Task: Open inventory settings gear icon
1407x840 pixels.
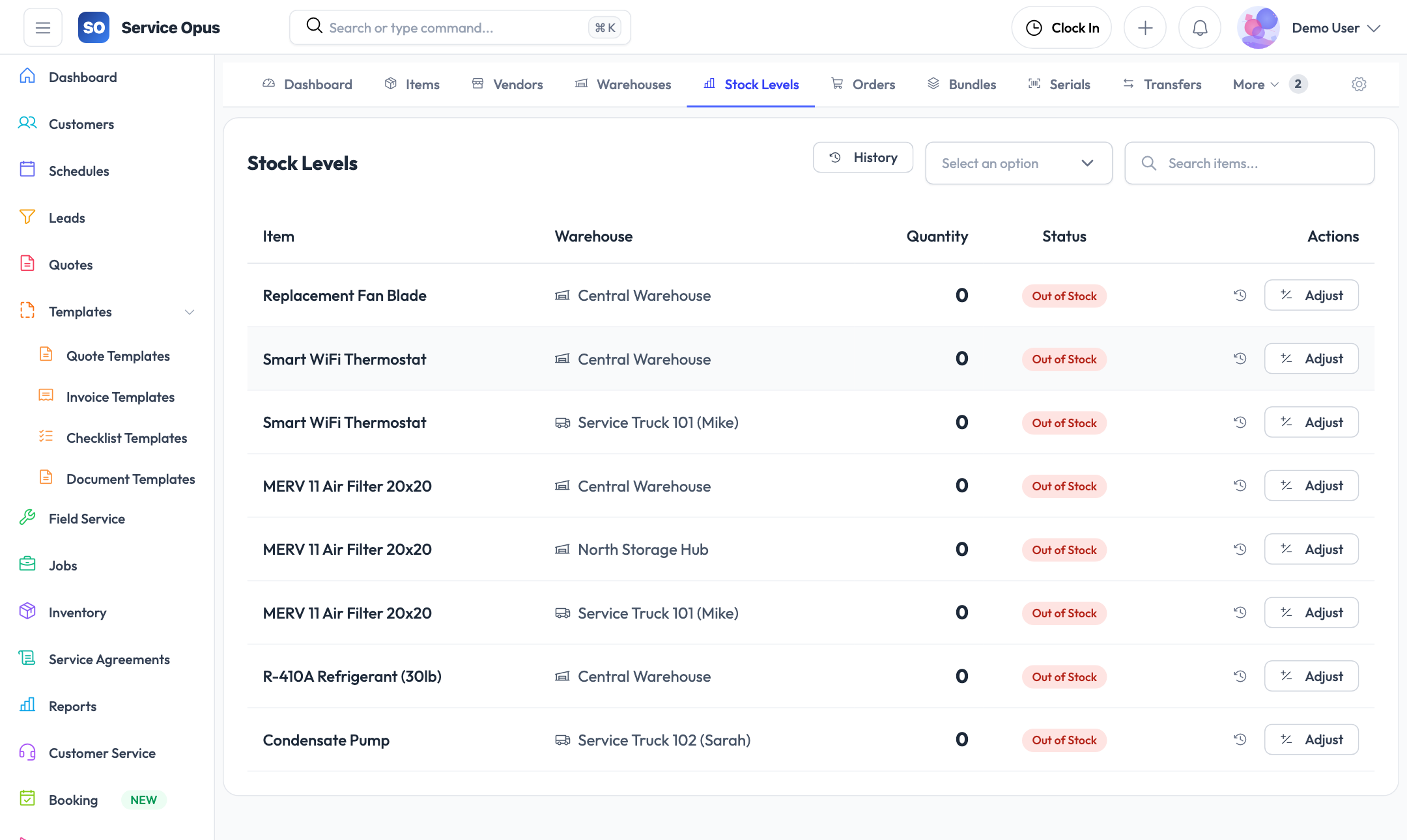Action: [1359, 84]
